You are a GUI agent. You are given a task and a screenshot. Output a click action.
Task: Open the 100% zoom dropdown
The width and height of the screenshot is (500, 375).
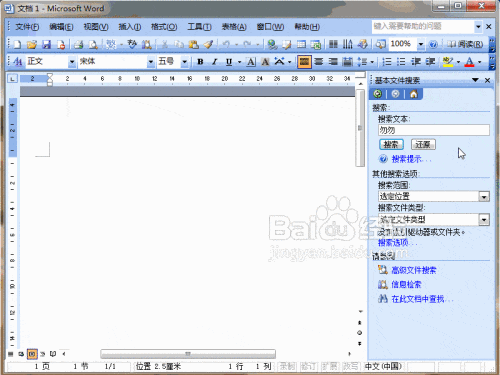coord(421,44)
